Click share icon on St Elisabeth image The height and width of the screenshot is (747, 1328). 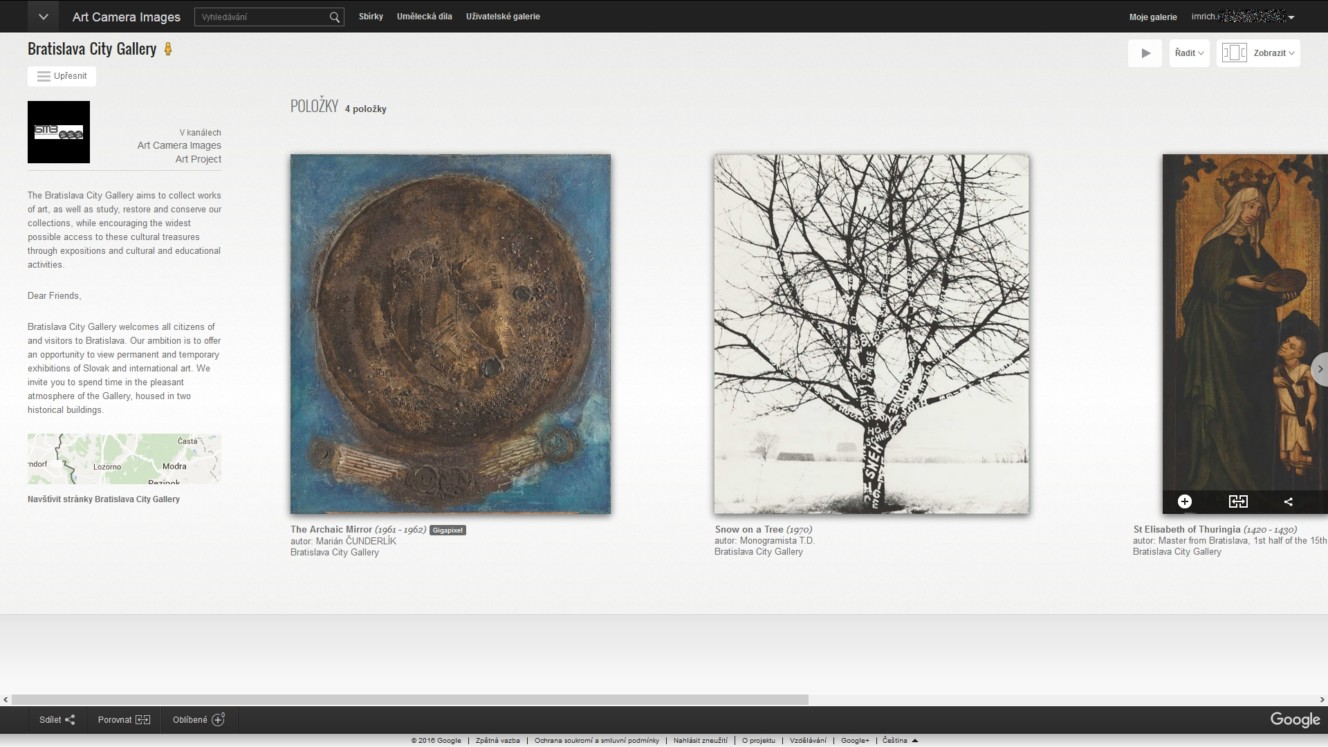coord(1288,502)
